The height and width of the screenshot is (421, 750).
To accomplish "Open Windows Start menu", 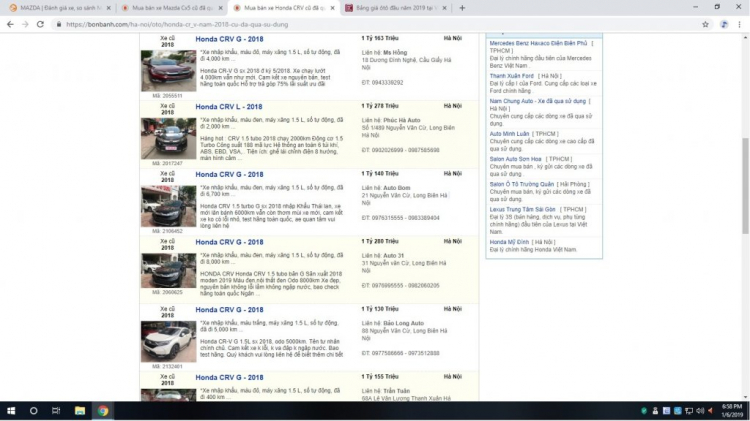I will pyautogui.click(x=11, y=410).
